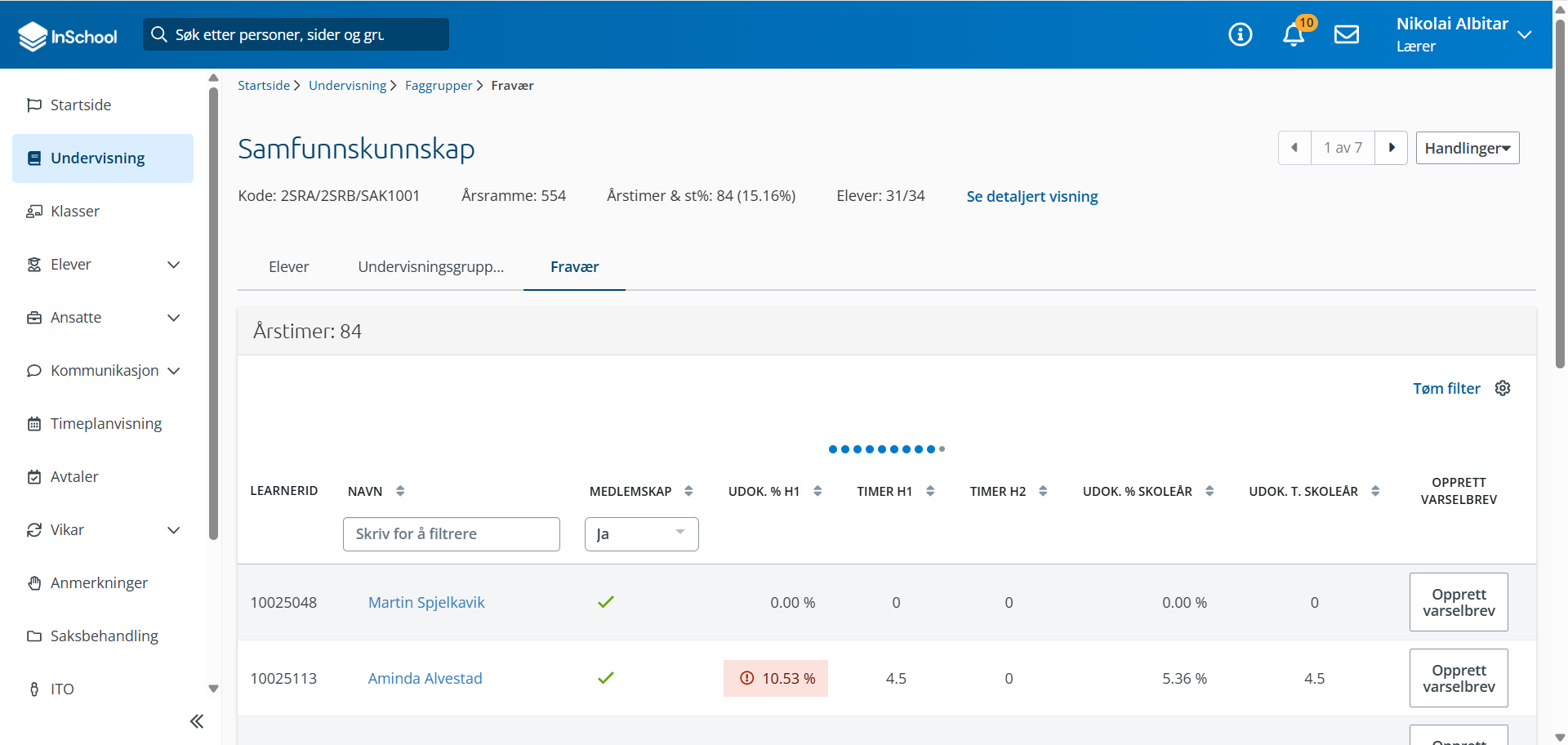This screenshot has width=1568, height=745.
Task: Switch to the Elever tab
Action: [x=288, y=266]
